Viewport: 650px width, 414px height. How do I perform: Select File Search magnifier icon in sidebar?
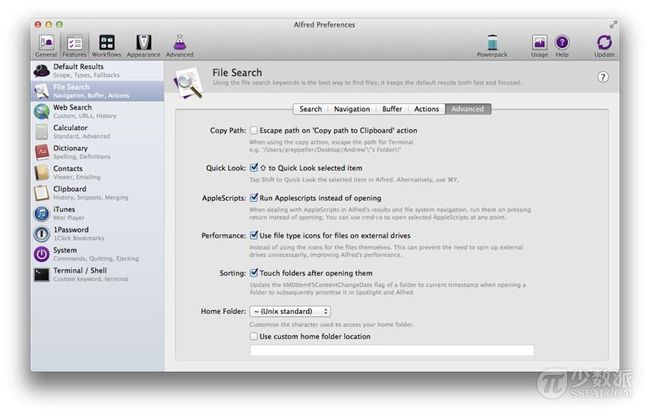pos(41,91)
